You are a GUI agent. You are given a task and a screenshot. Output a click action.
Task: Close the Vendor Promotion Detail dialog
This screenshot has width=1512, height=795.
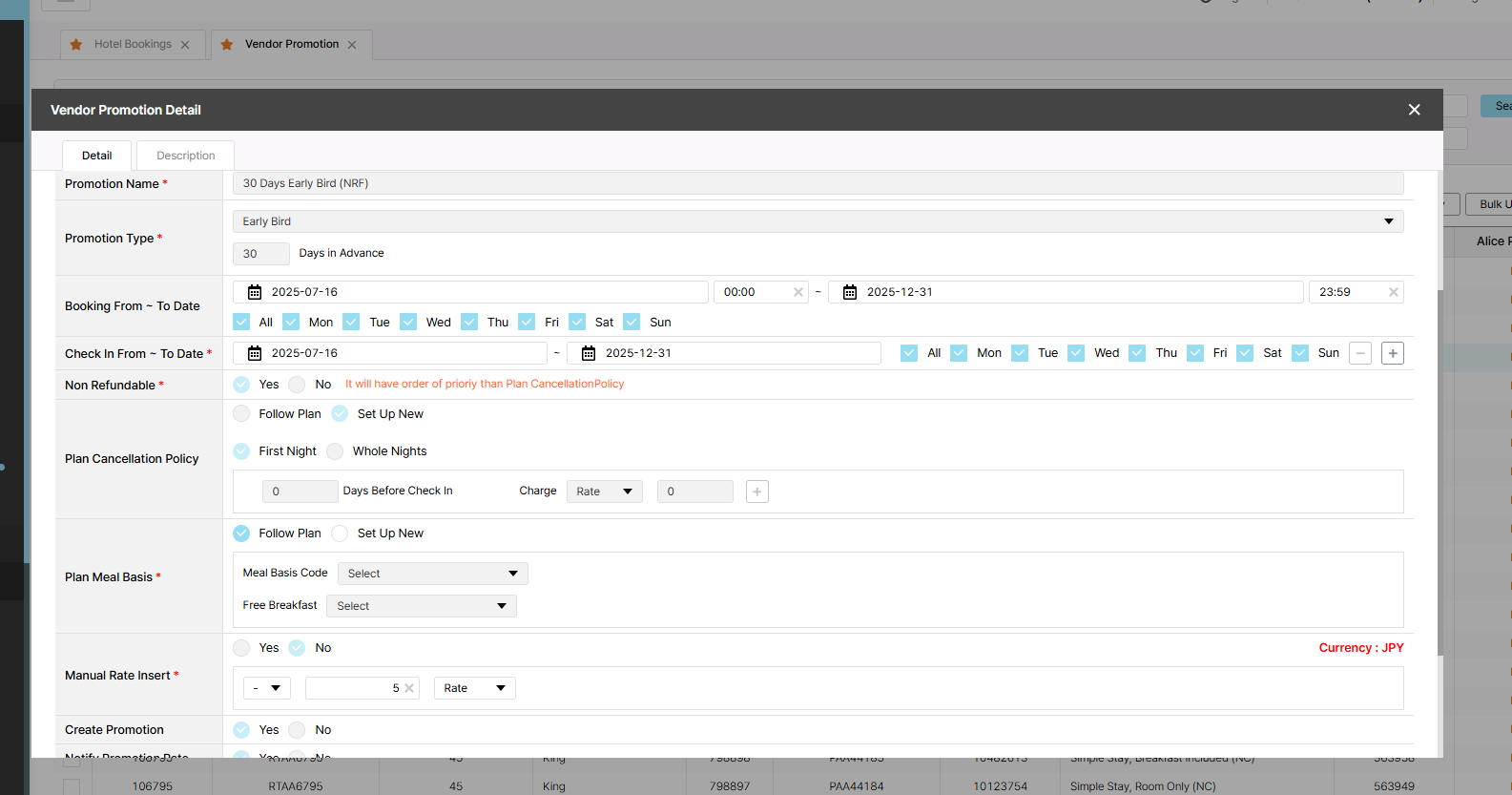[x=1414, y=110]
